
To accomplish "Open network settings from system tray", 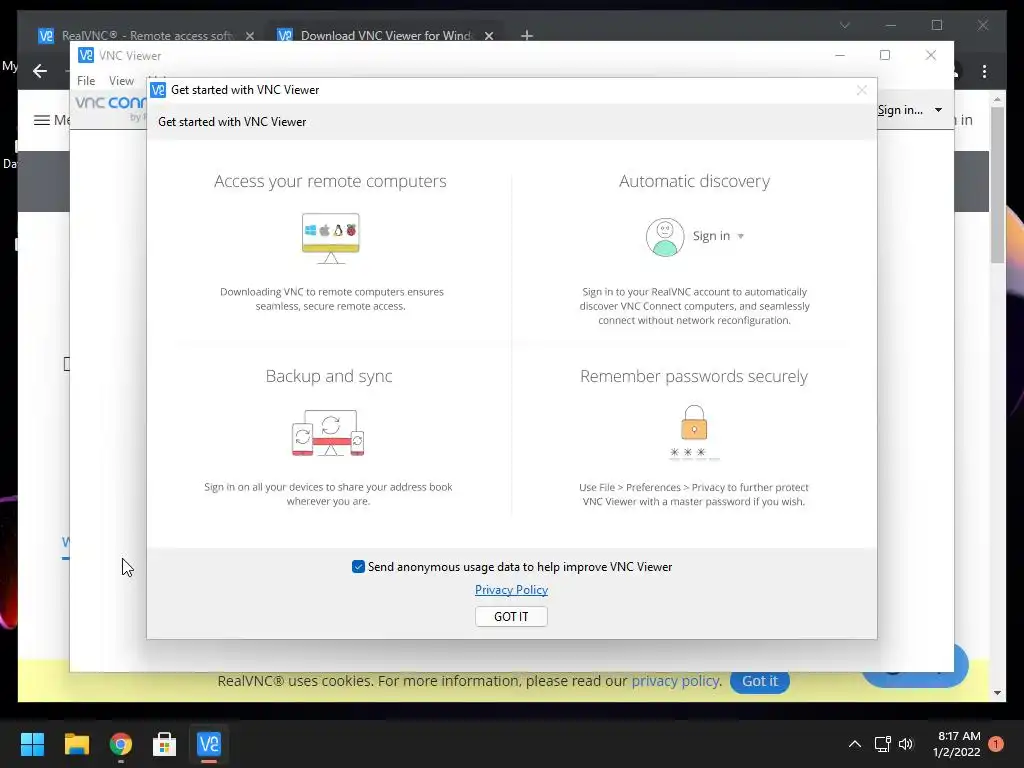I will [x=882, y=744].
